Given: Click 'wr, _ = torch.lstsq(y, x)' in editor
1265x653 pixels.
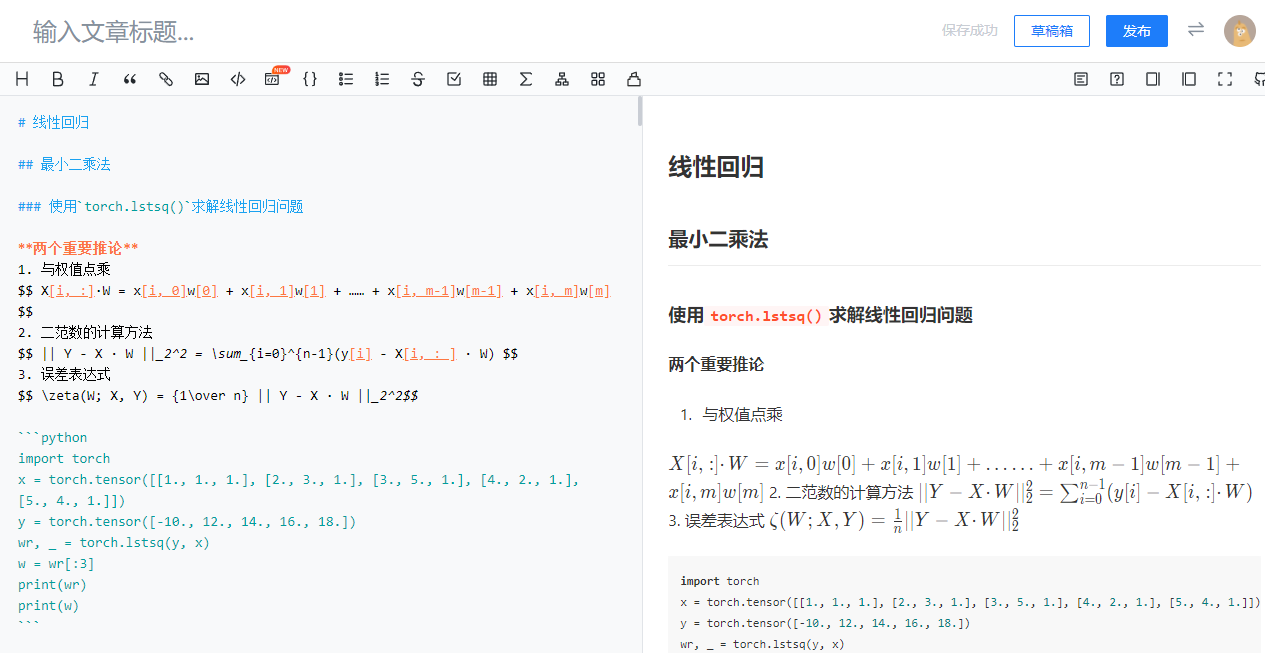Looking at the screenshot, I should (x=114, y=542).
